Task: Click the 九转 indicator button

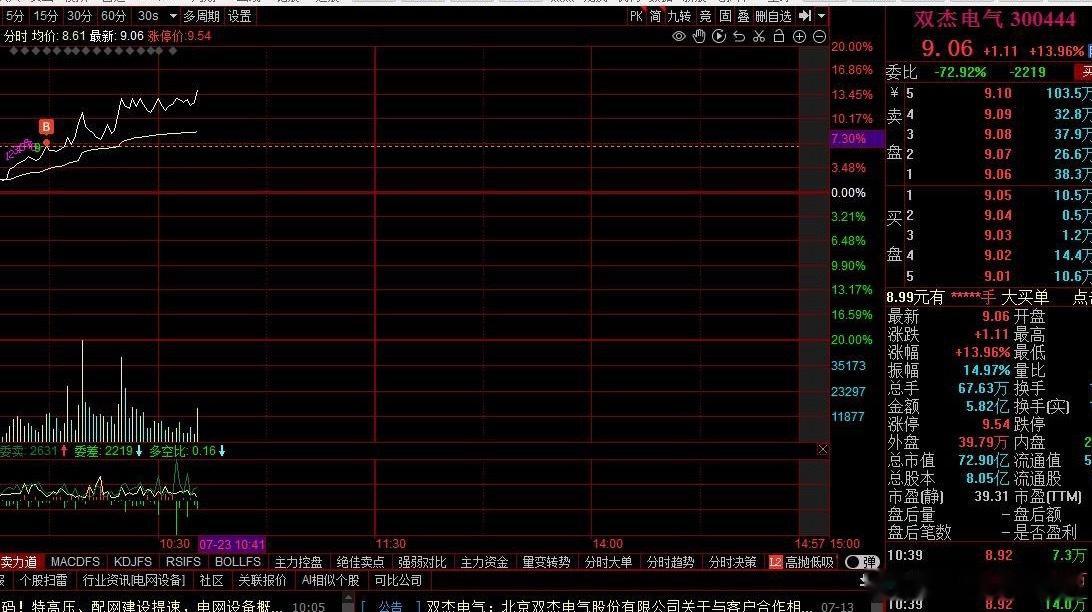Action: pyautogui.click(x=679, y=16)
